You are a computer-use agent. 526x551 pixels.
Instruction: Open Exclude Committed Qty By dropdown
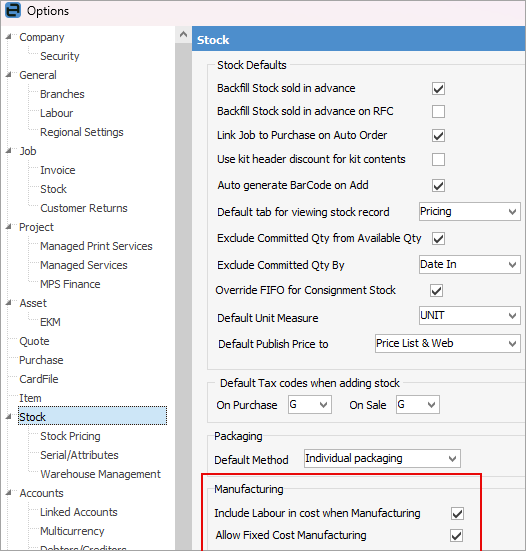coord(469,265)
